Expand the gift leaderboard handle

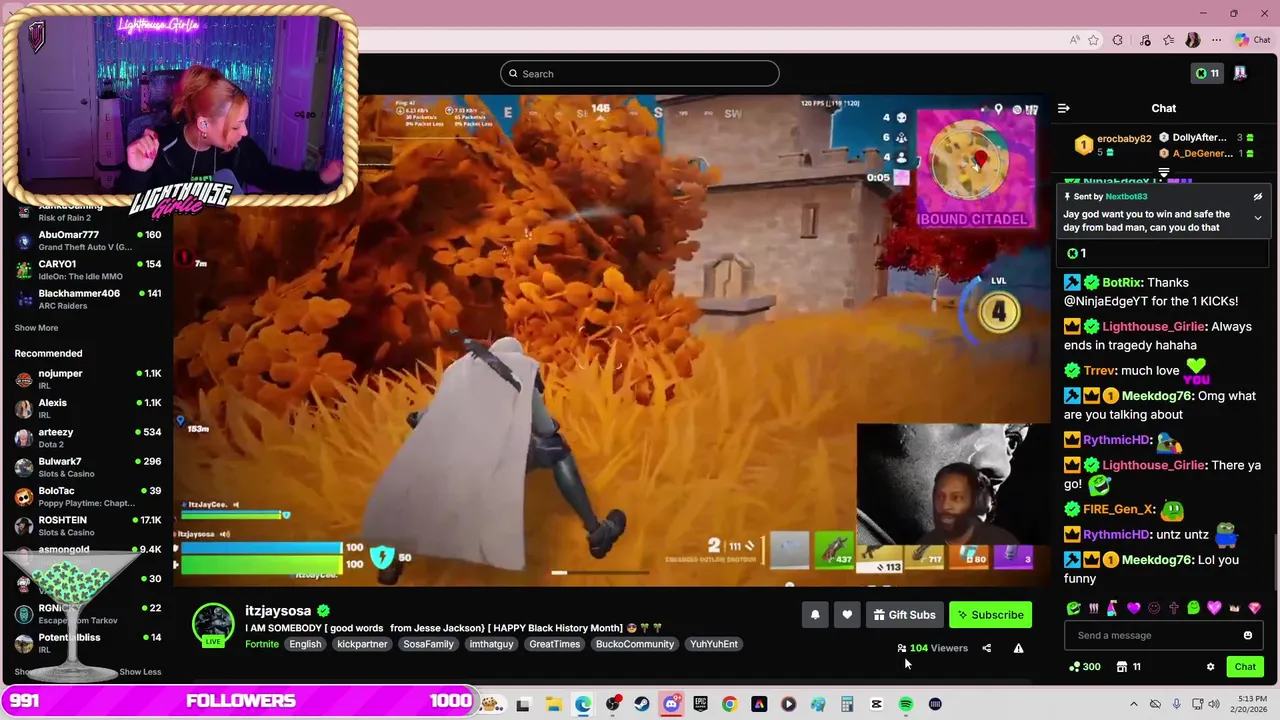(1163, 173)
